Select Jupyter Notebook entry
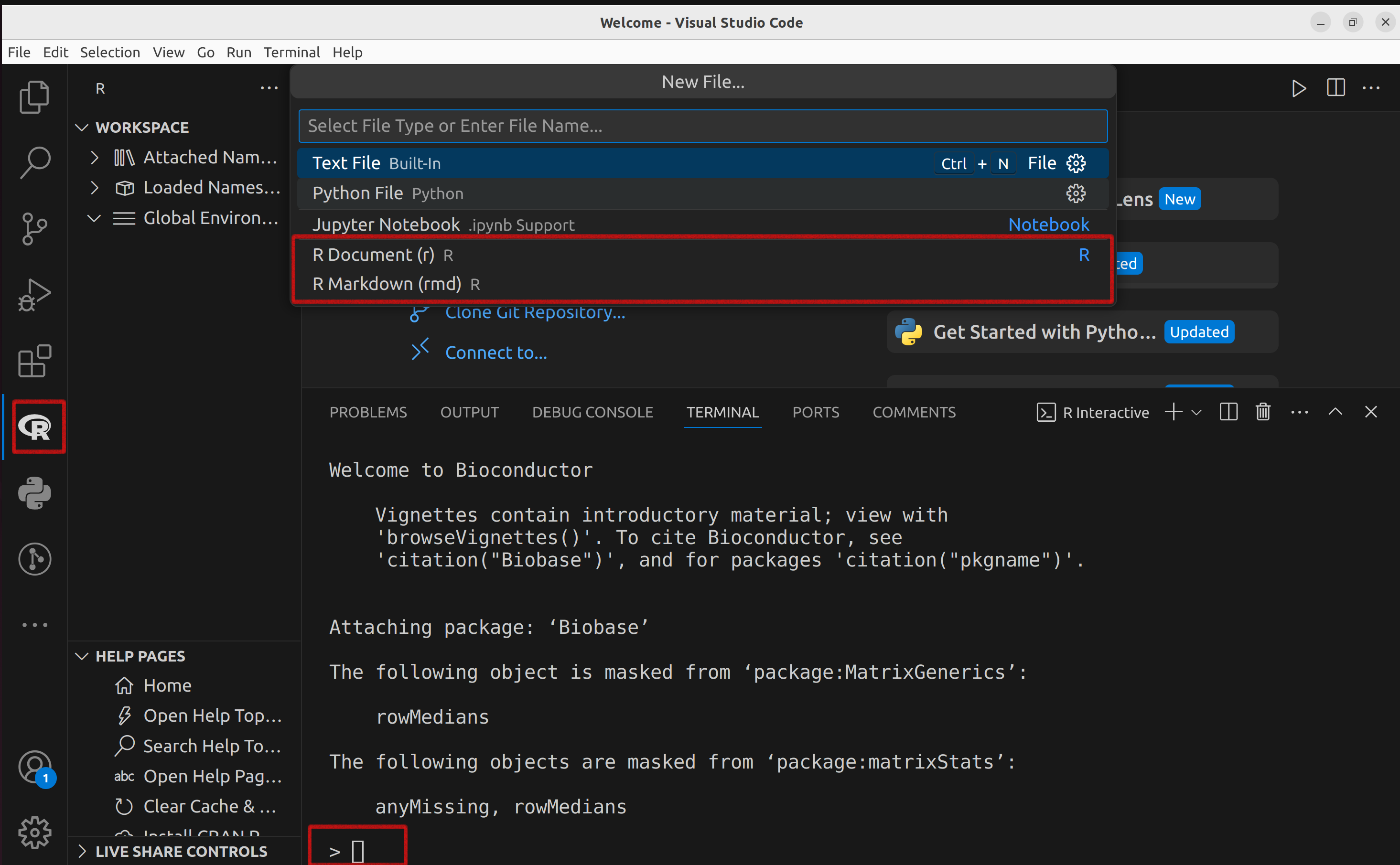 tap(702, 224)
